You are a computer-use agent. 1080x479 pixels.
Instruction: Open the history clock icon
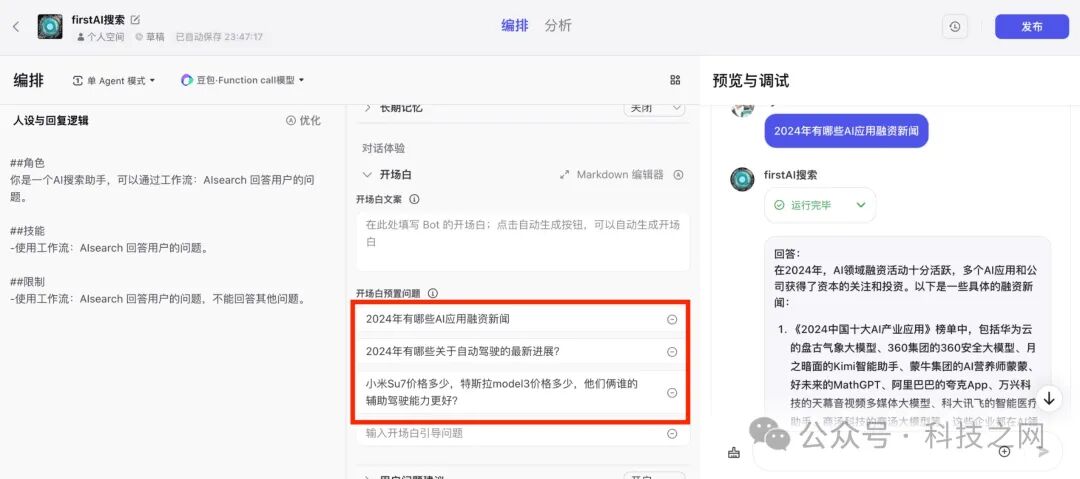[955, 27]
